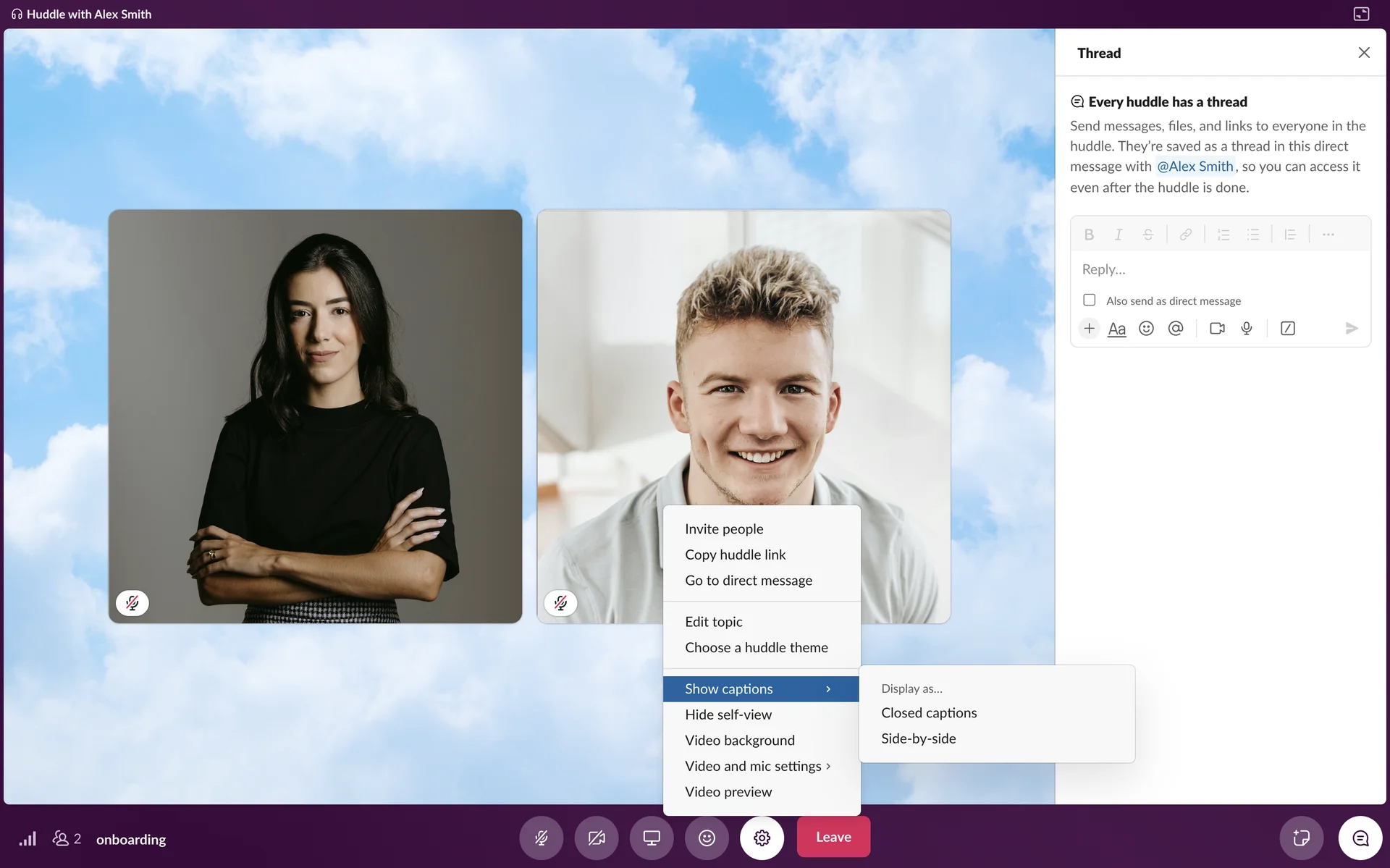Record a video clip in thread
The width and height of the screenshot is (1390, 868).
(x=1217, y=328)
